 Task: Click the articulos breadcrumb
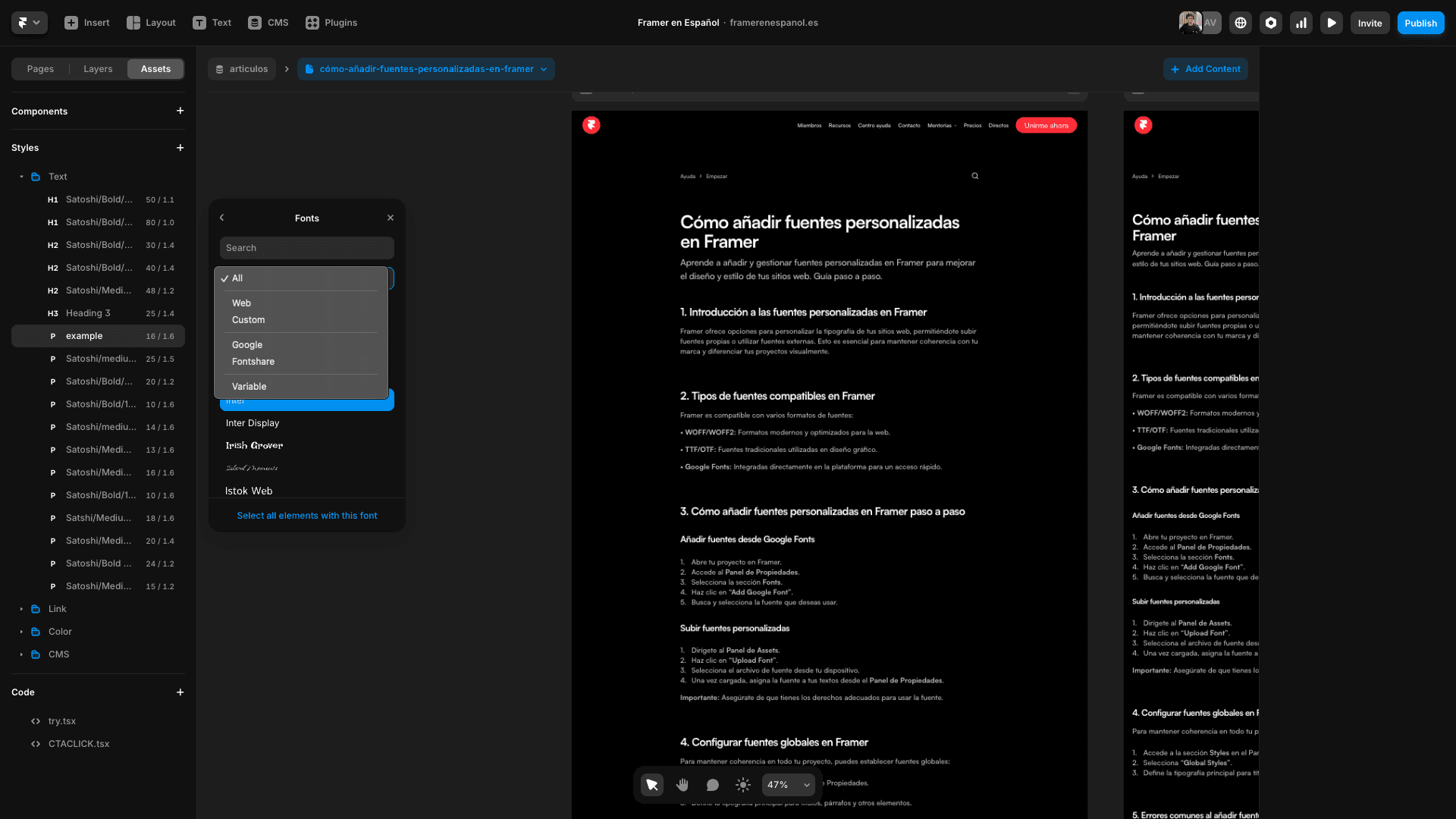(242, 69)
